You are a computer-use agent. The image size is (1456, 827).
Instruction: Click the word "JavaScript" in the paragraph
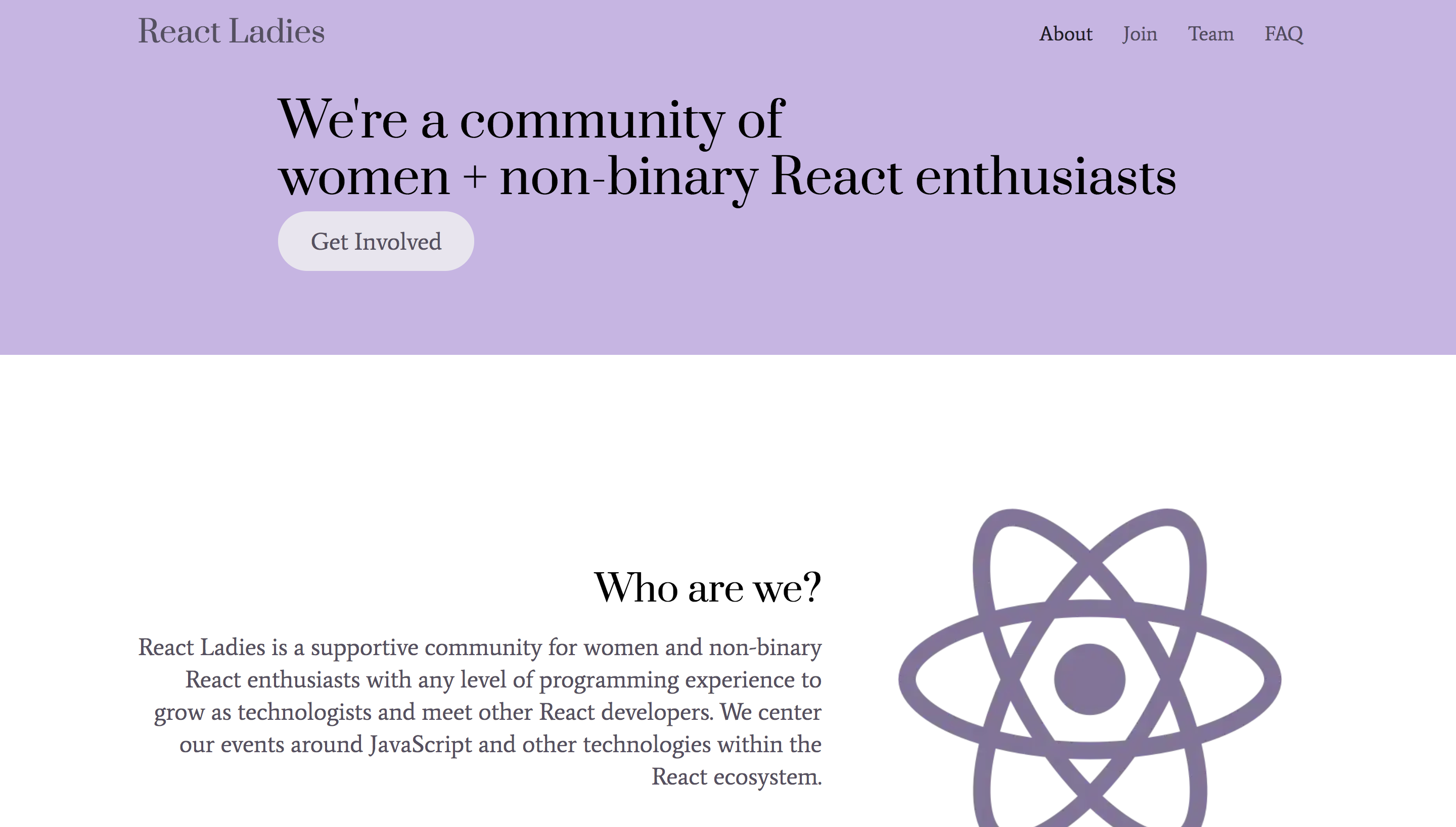(x=420, y=745)
